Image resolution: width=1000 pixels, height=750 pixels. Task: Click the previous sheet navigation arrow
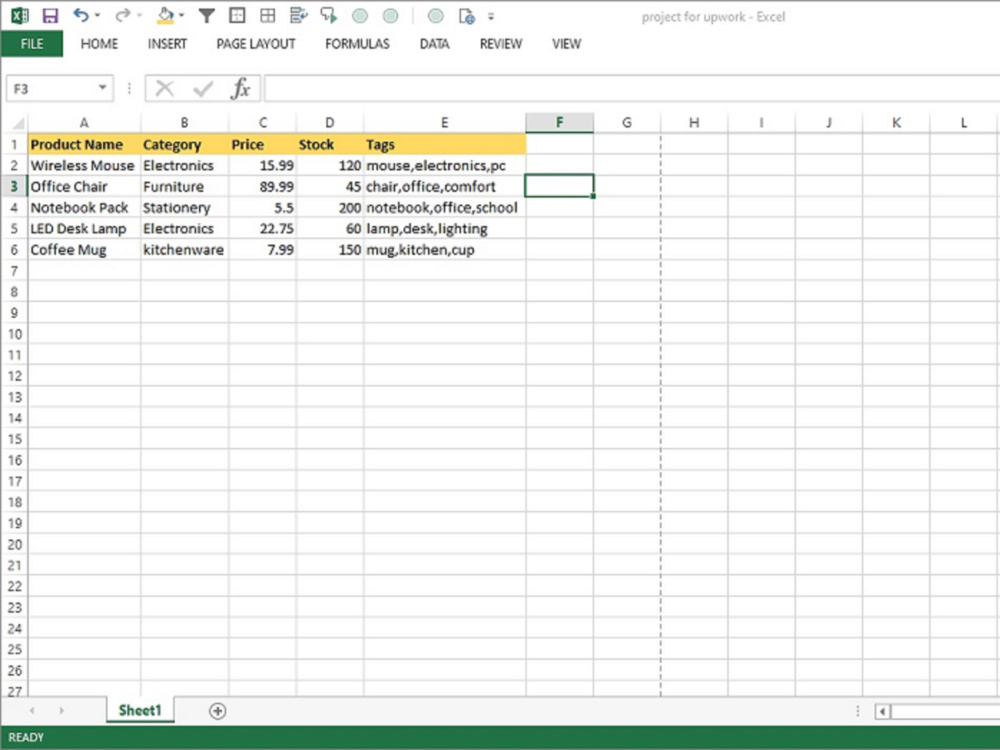(32, 710)
